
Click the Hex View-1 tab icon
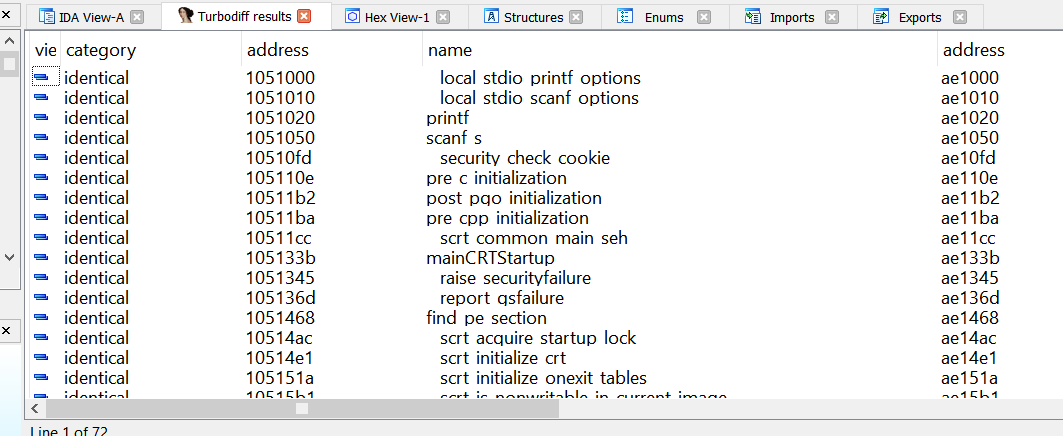pos(352,17)
